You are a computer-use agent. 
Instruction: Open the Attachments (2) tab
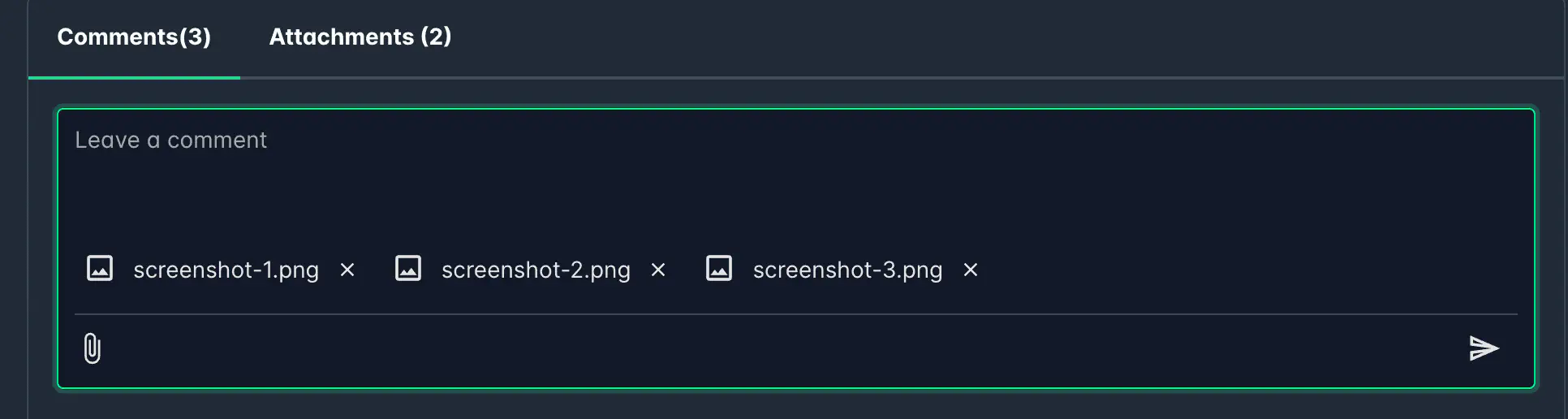pyautogui.click(x=360, y=37)
